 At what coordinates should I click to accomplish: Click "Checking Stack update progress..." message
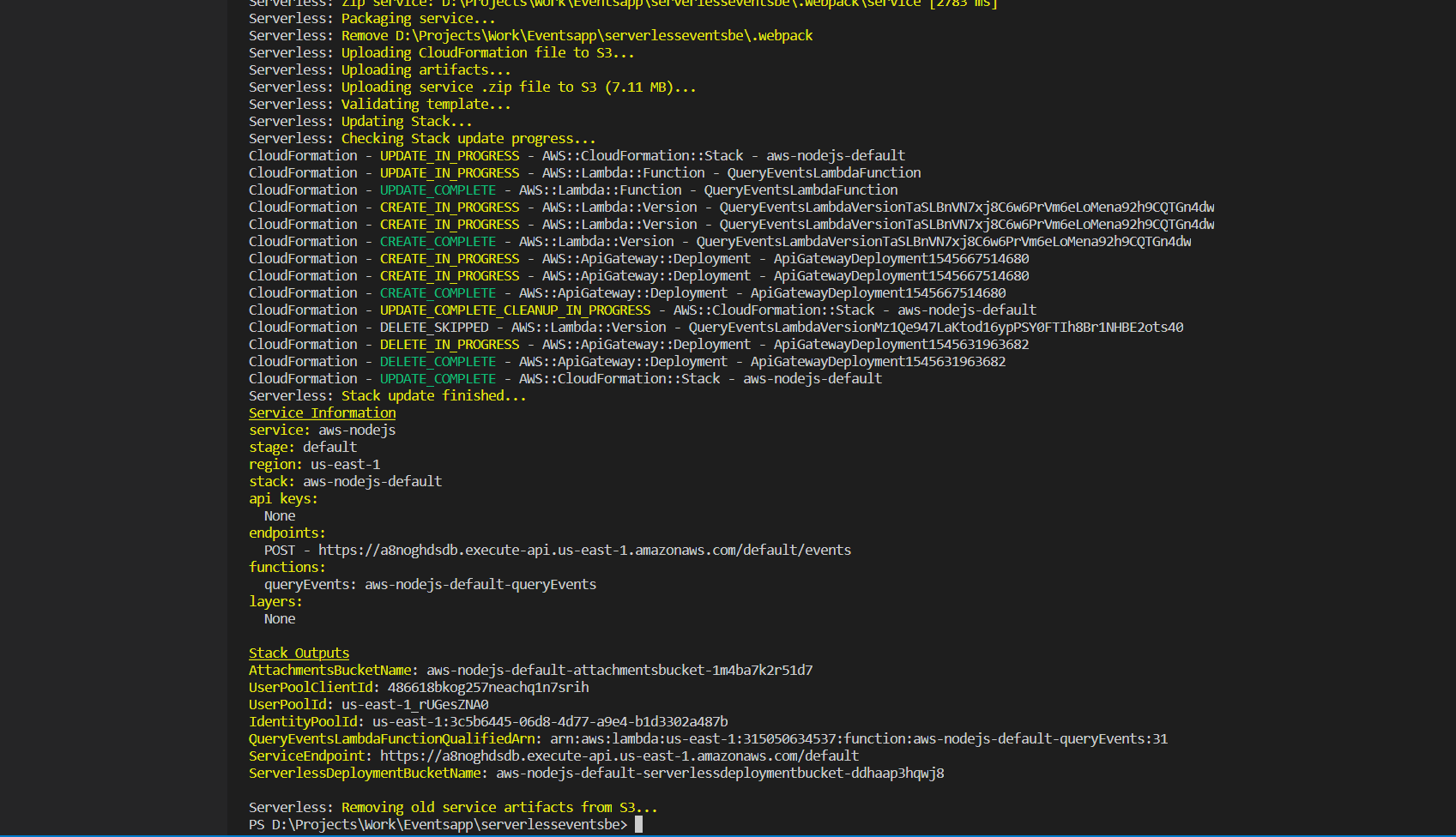(468, 138)
